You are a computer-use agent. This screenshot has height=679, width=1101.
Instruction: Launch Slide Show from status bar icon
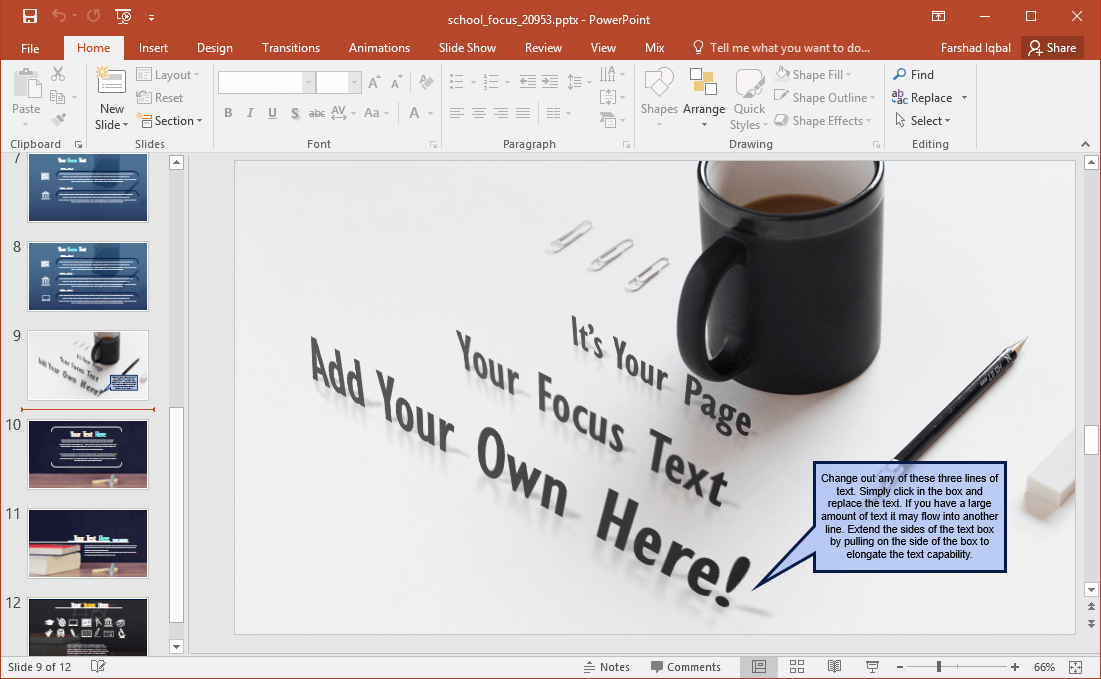coord(871,667)
